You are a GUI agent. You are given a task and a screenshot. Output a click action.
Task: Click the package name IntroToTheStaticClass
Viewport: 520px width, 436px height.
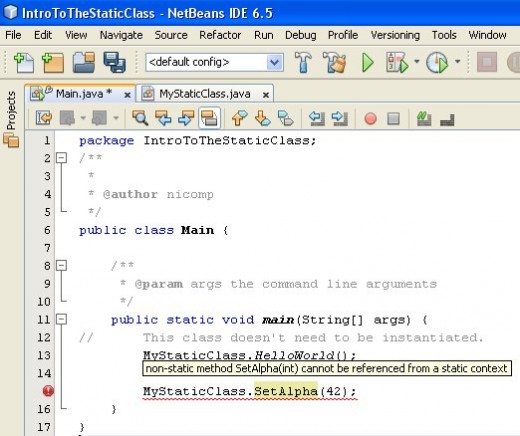227,140
